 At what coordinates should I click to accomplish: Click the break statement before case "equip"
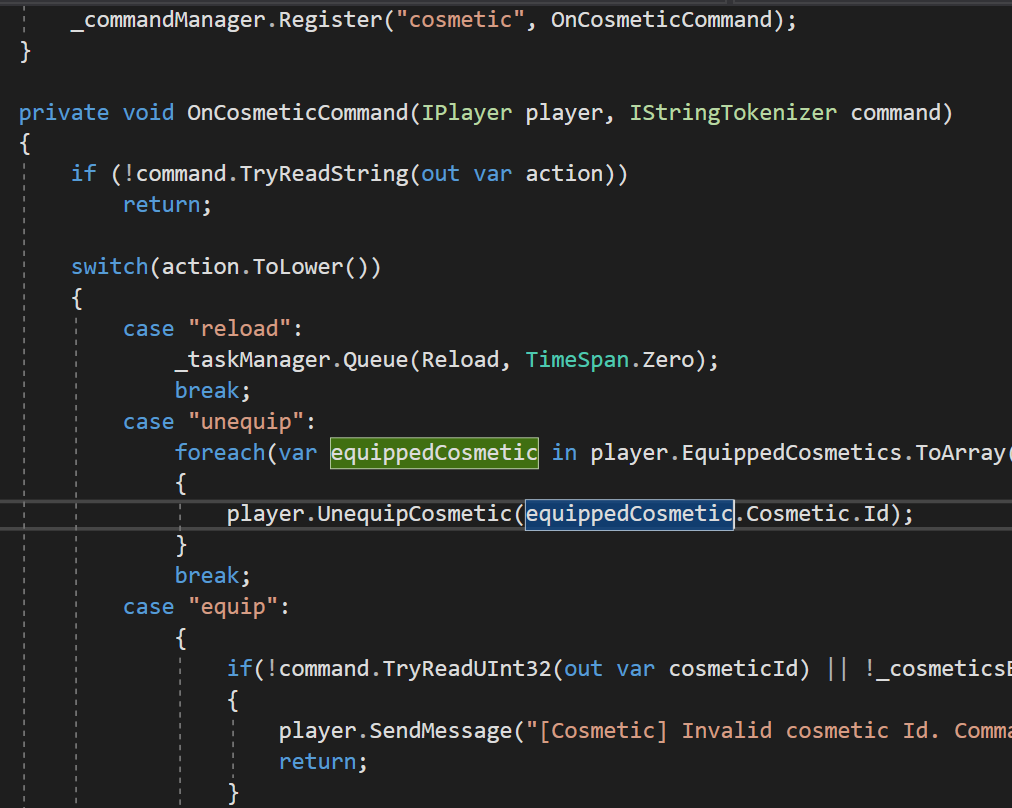212,576
